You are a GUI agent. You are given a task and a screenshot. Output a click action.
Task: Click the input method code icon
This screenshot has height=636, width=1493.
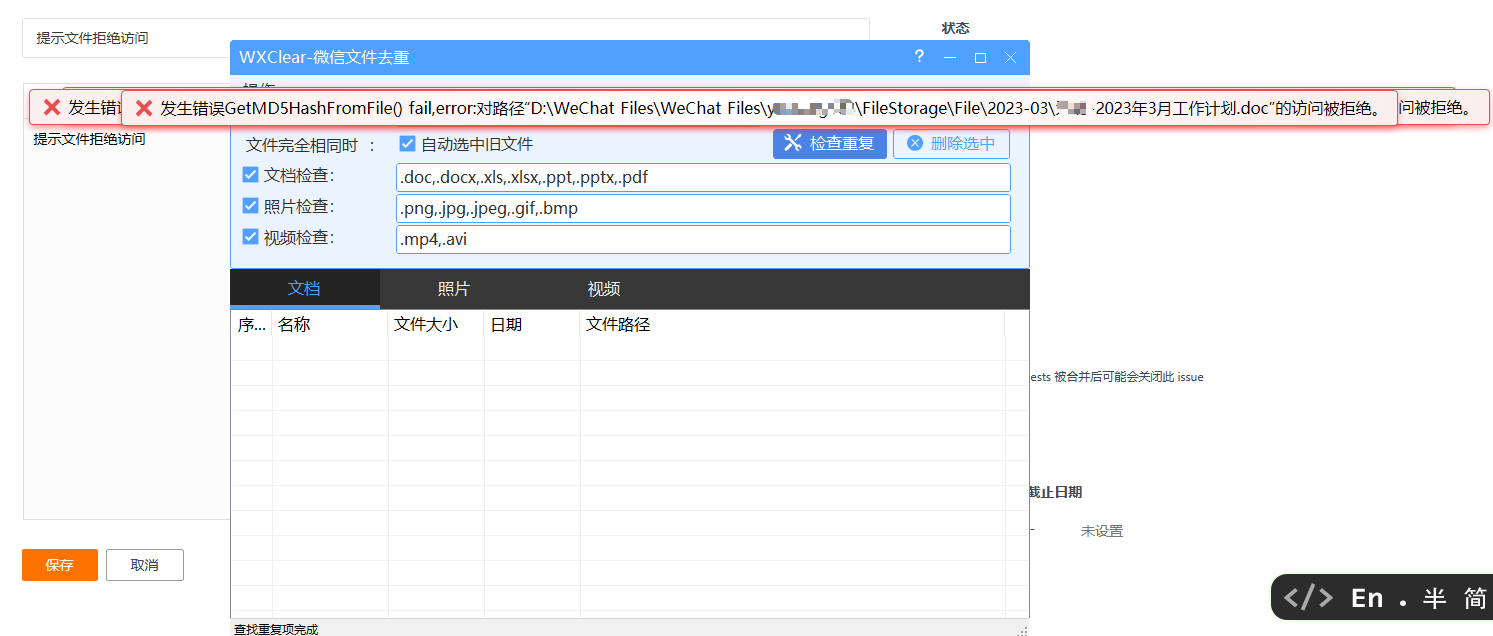click(1308, 598)
